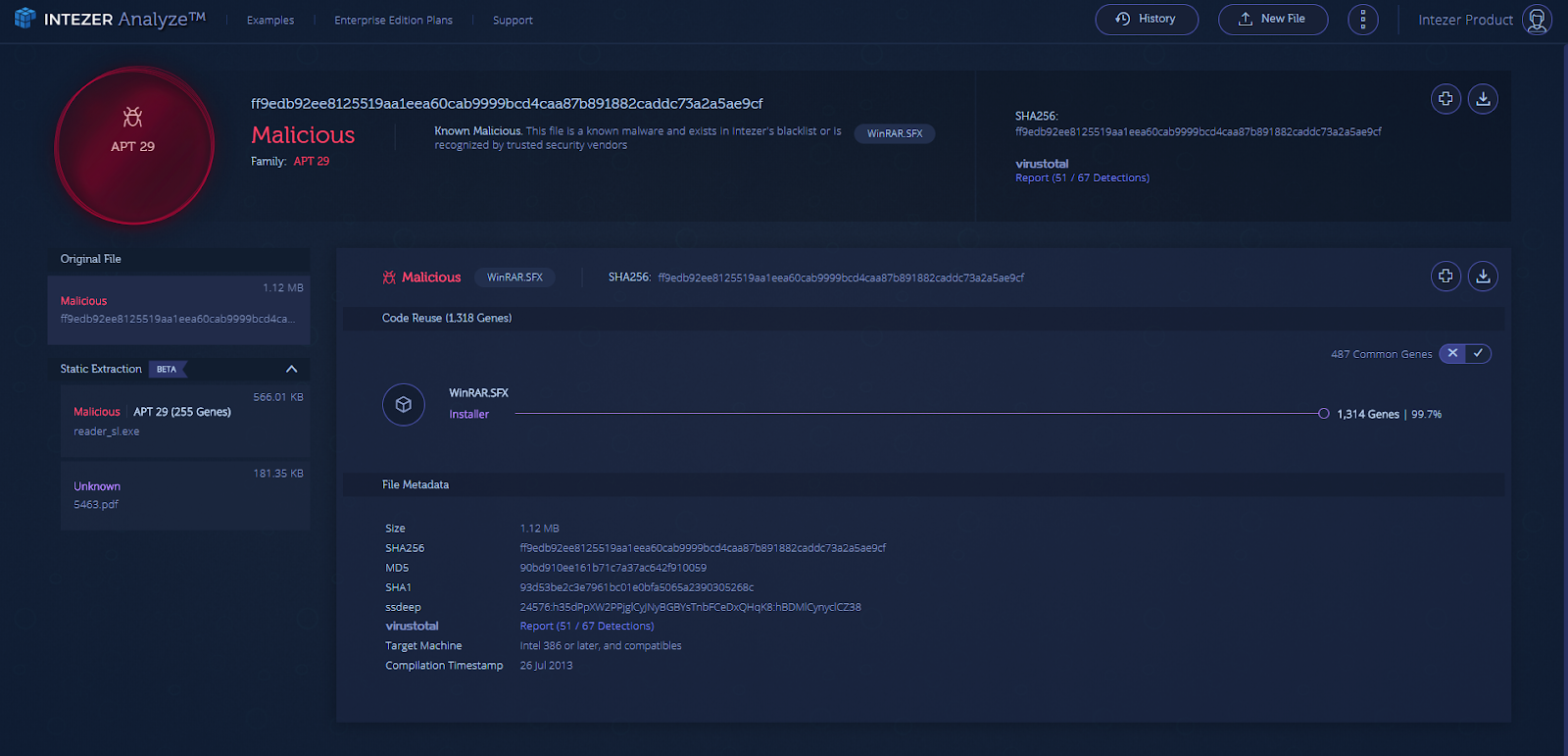
Task: Open Enterprise Edition Plans
Action: tap(393, 20)
